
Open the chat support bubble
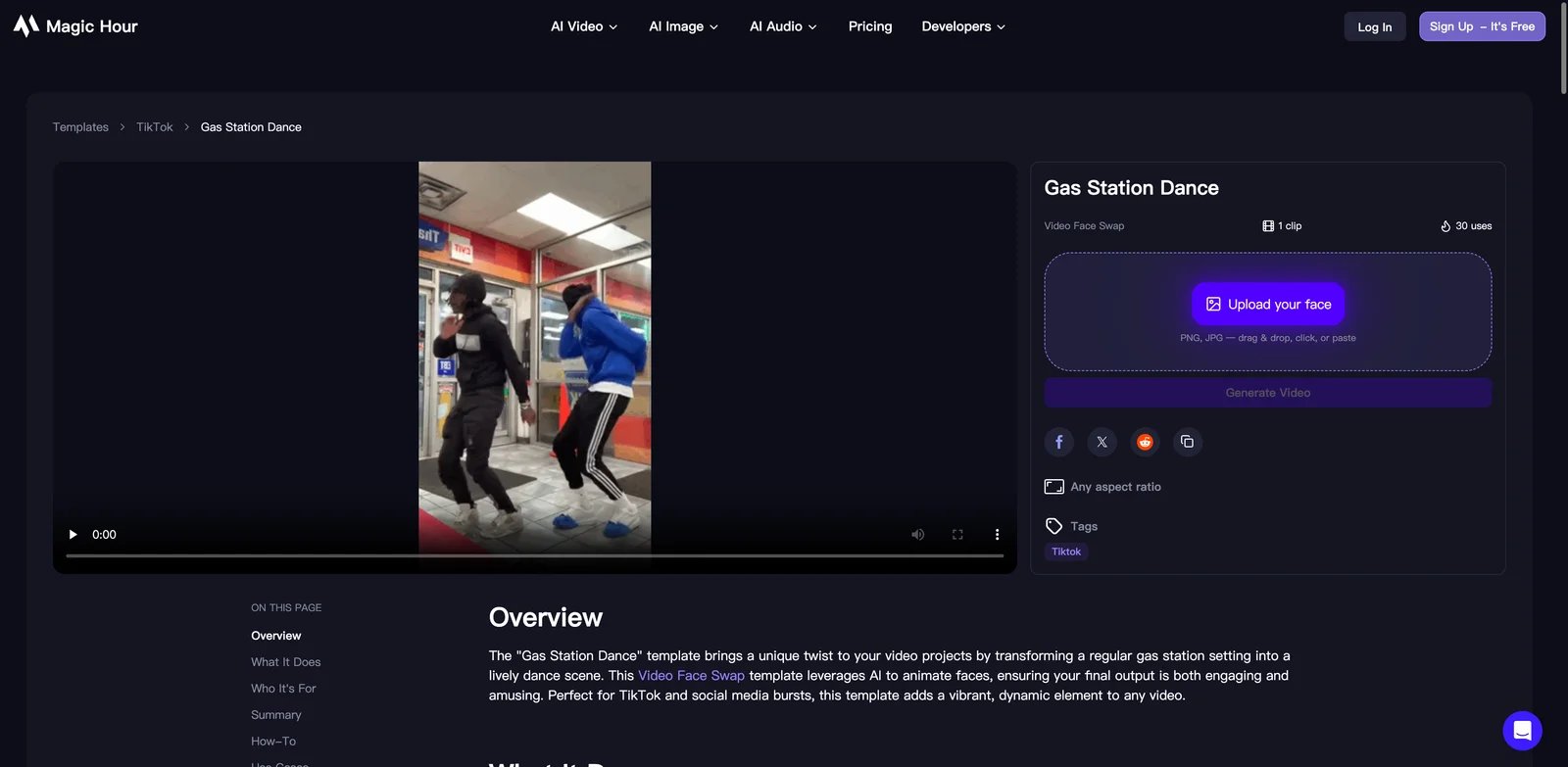pyautogui.click(x=1522, y=731)
